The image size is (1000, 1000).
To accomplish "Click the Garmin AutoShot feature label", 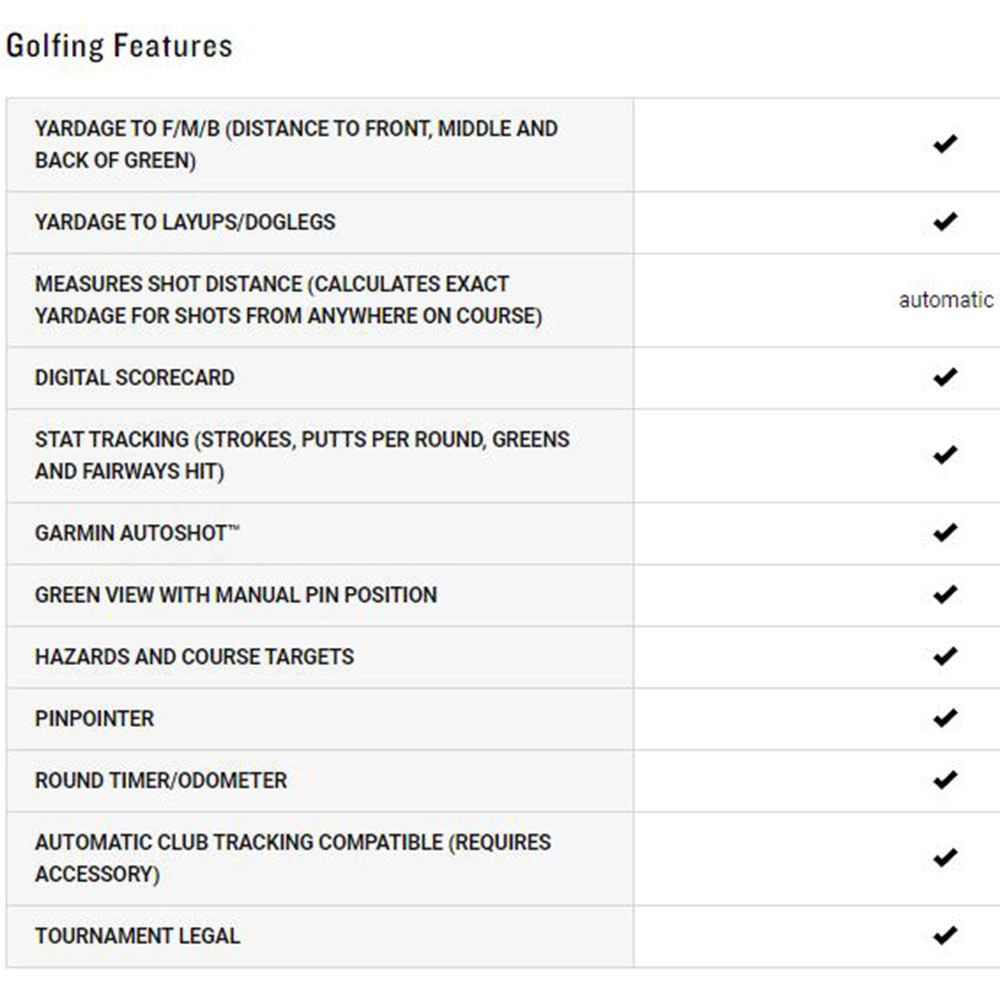I will (x=137, y=533).
